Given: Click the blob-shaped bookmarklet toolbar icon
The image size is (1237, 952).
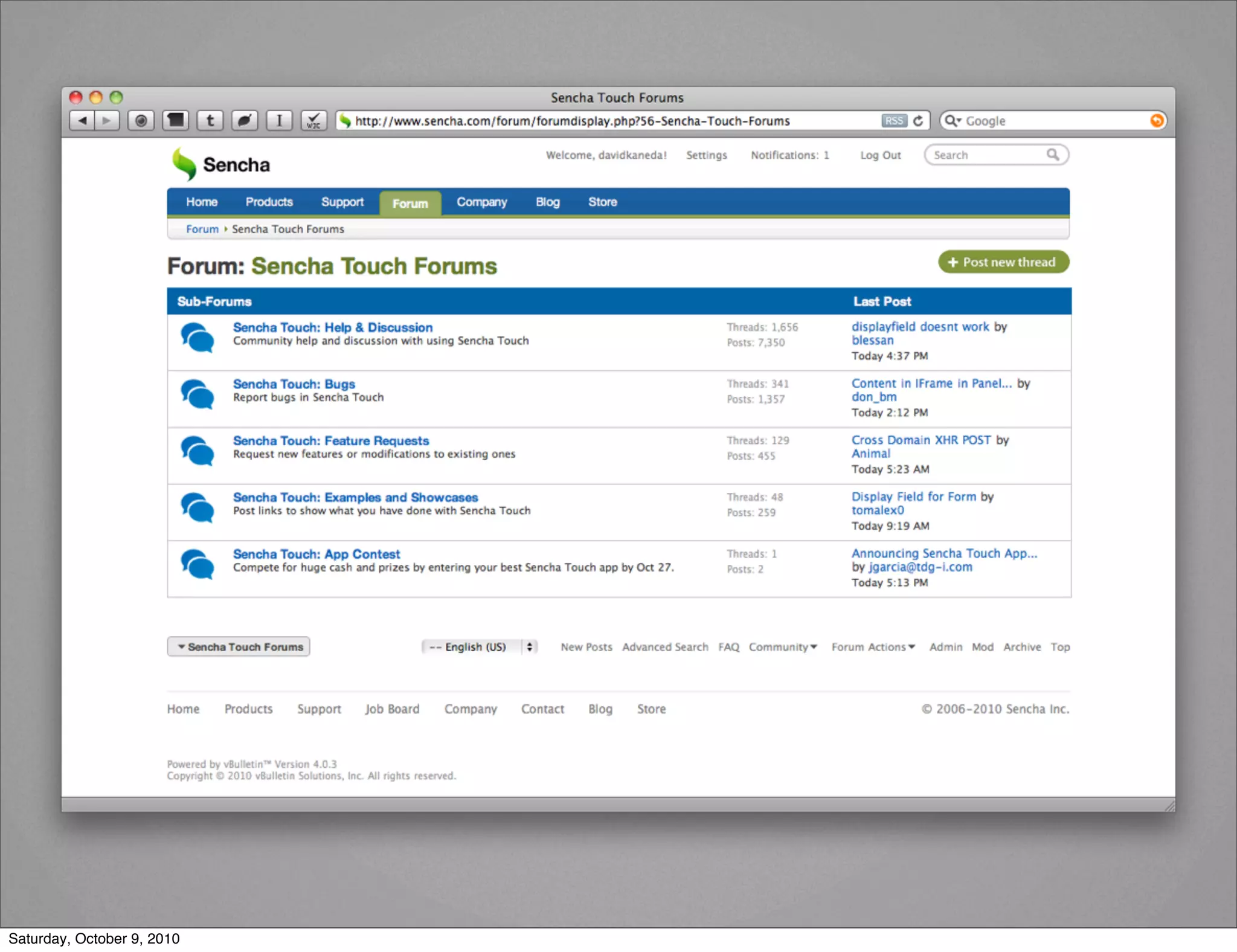Looking at the screenshot, I should (245, 121).
